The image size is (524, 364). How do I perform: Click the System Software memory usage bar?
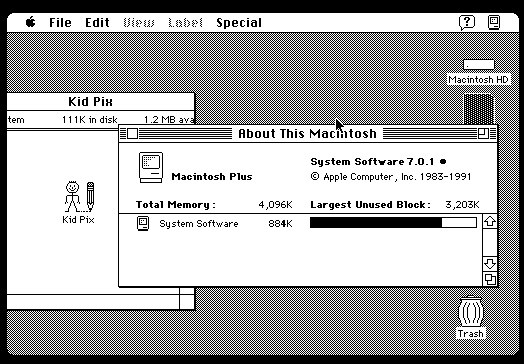pyautogui.click(x=393, y=223)
